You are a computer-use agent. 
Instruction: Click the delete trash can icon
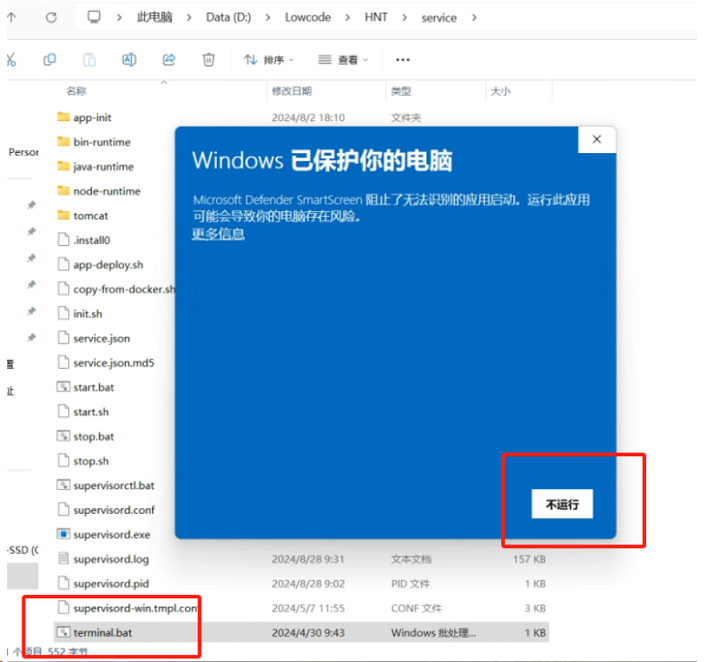(208, 60)
